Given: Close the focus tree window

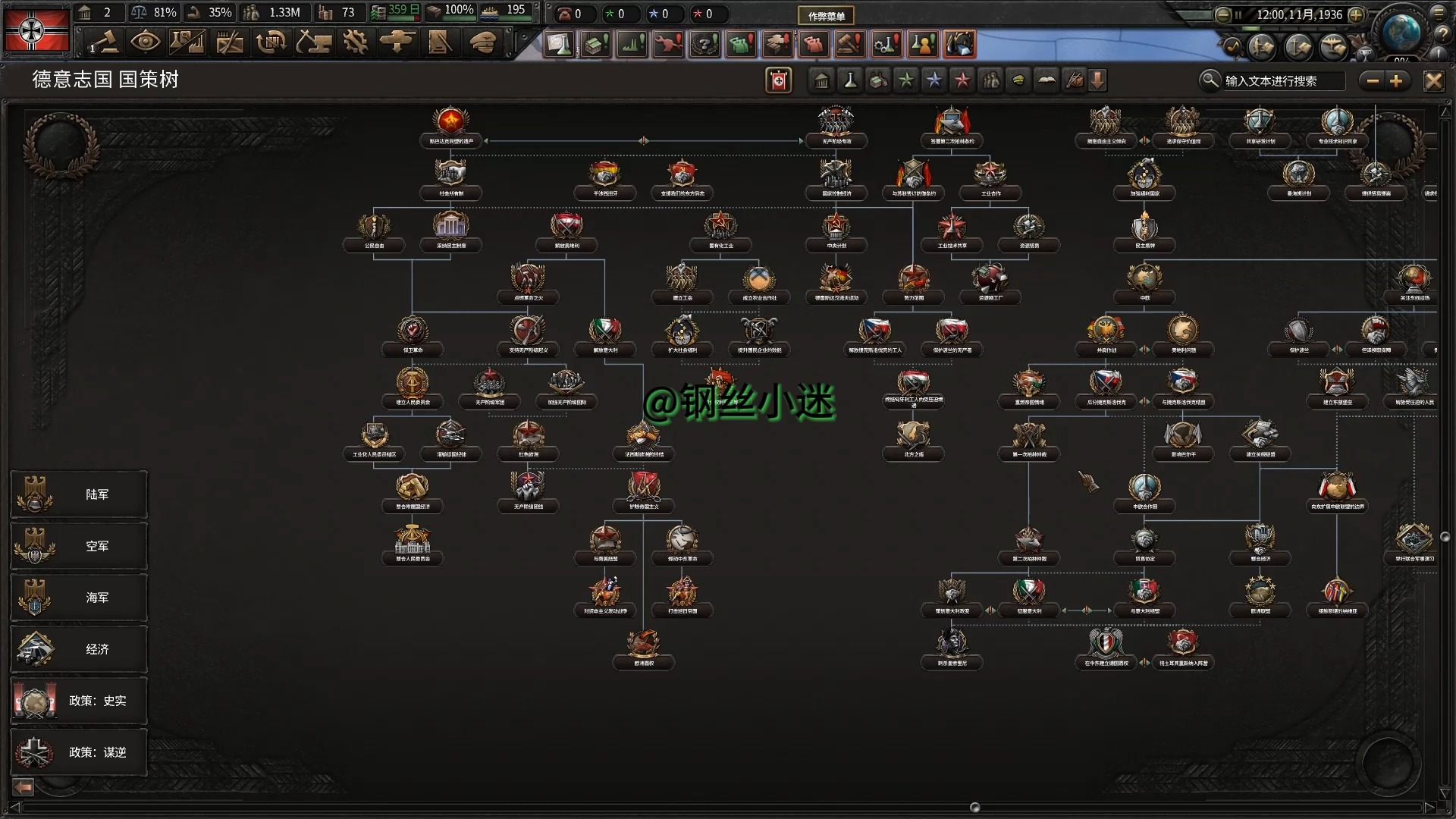Looking at the screenshot, I should 1433,80.
